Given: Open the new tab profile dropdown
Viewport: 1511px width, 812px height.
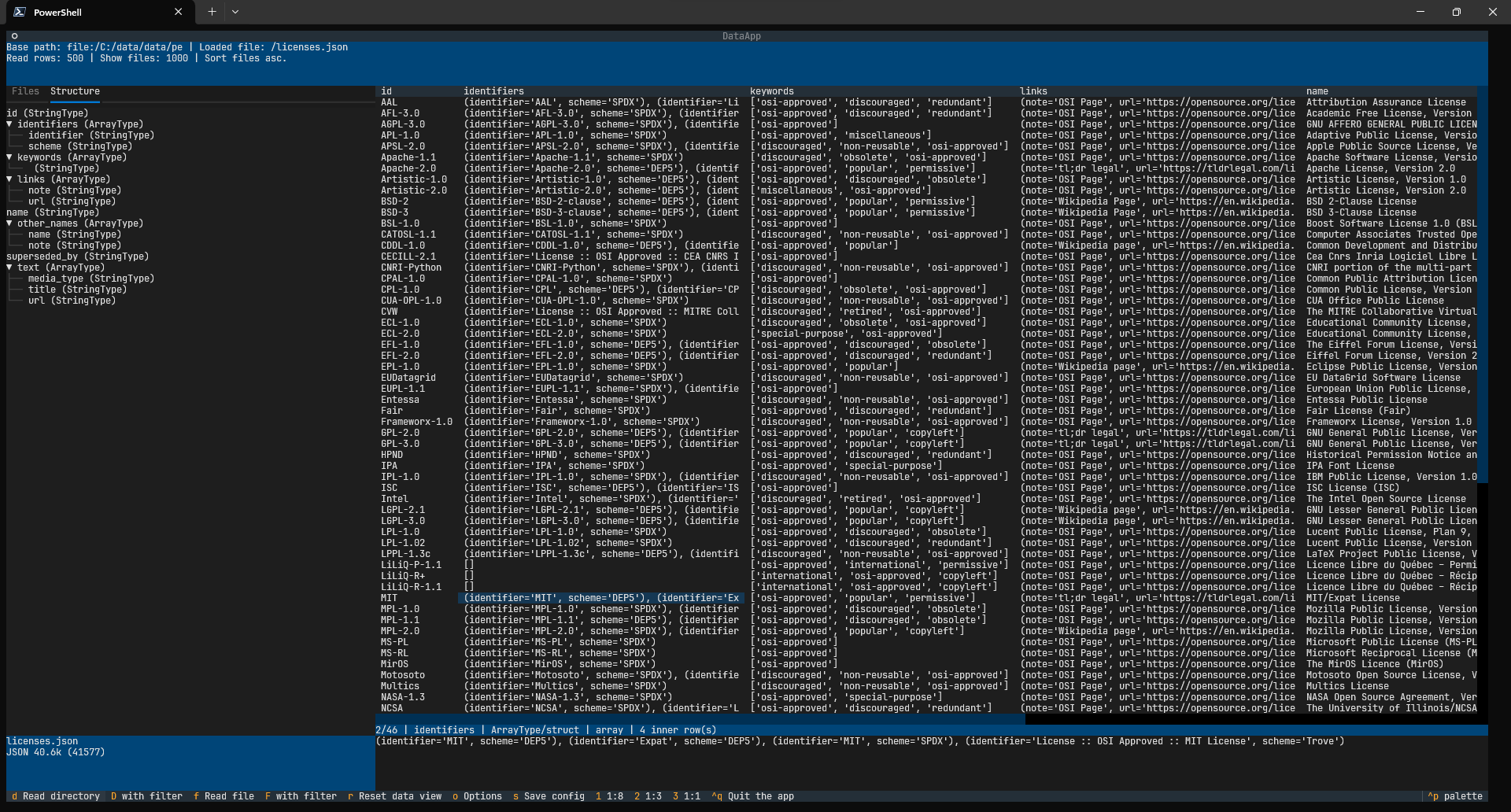Looking at the screenshot, I should coord(235,12).
